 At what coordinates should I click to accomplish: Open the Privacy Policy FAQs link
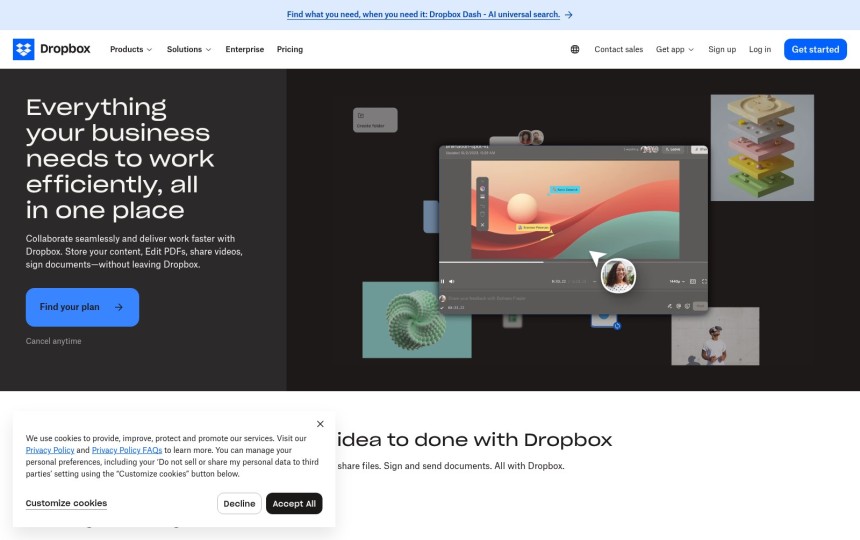pos(127,450)
